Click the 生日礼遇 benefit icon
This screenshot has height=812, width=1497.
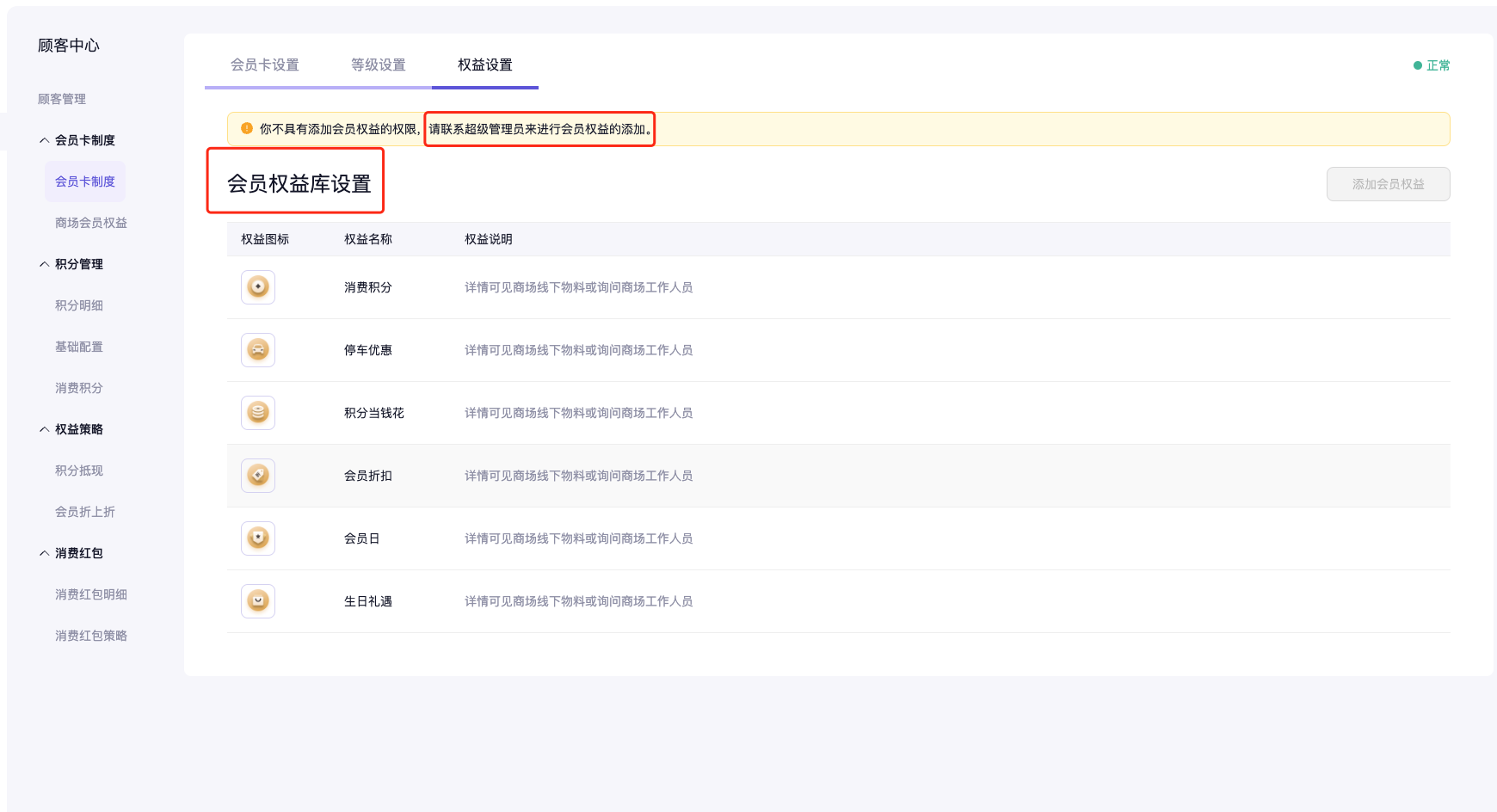click(258, 601)
